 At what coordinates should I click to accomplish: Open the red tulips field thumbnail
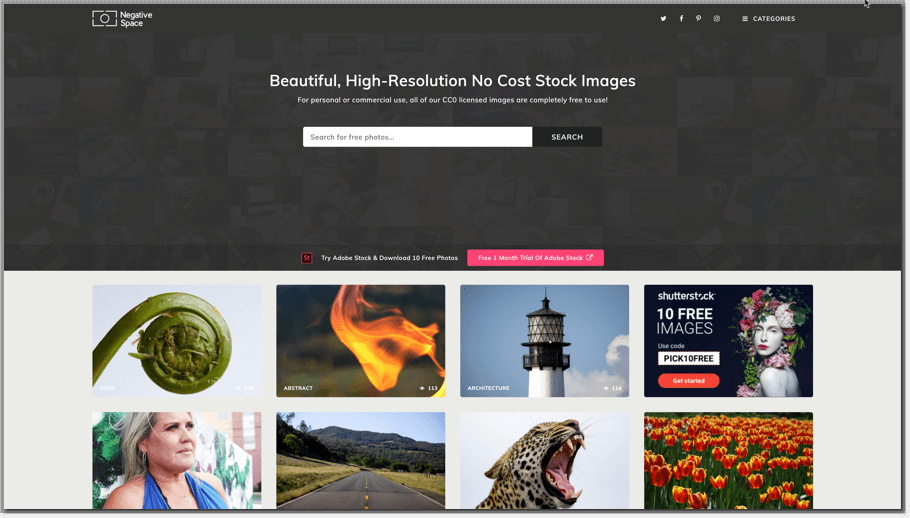728,460
